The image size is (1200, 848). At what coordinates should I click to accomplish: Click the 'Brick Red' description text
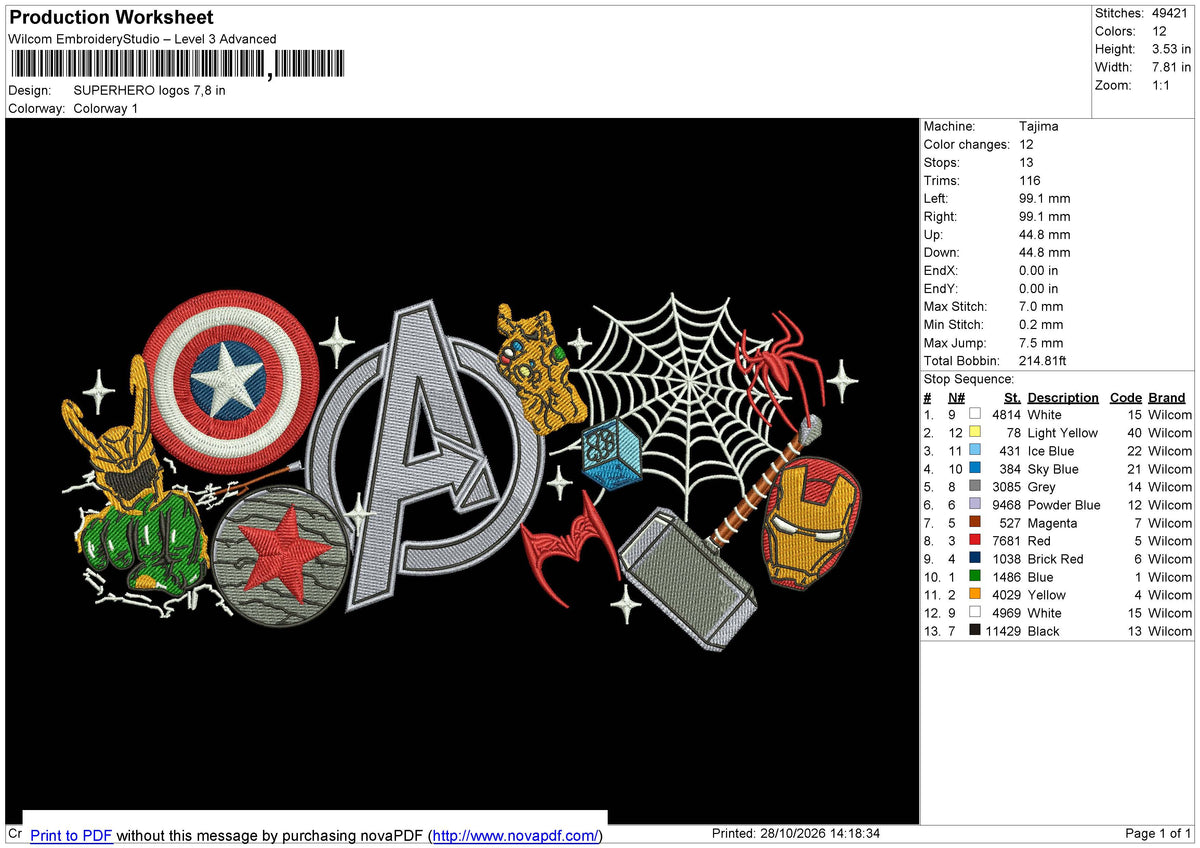coord(1055,558)
